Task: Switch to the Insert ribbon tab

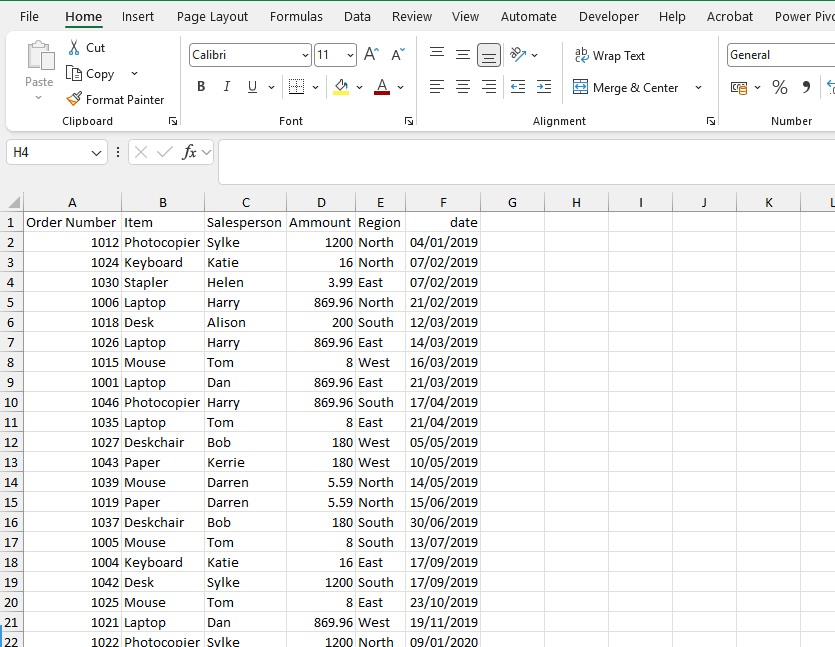Action: point(137,16)
